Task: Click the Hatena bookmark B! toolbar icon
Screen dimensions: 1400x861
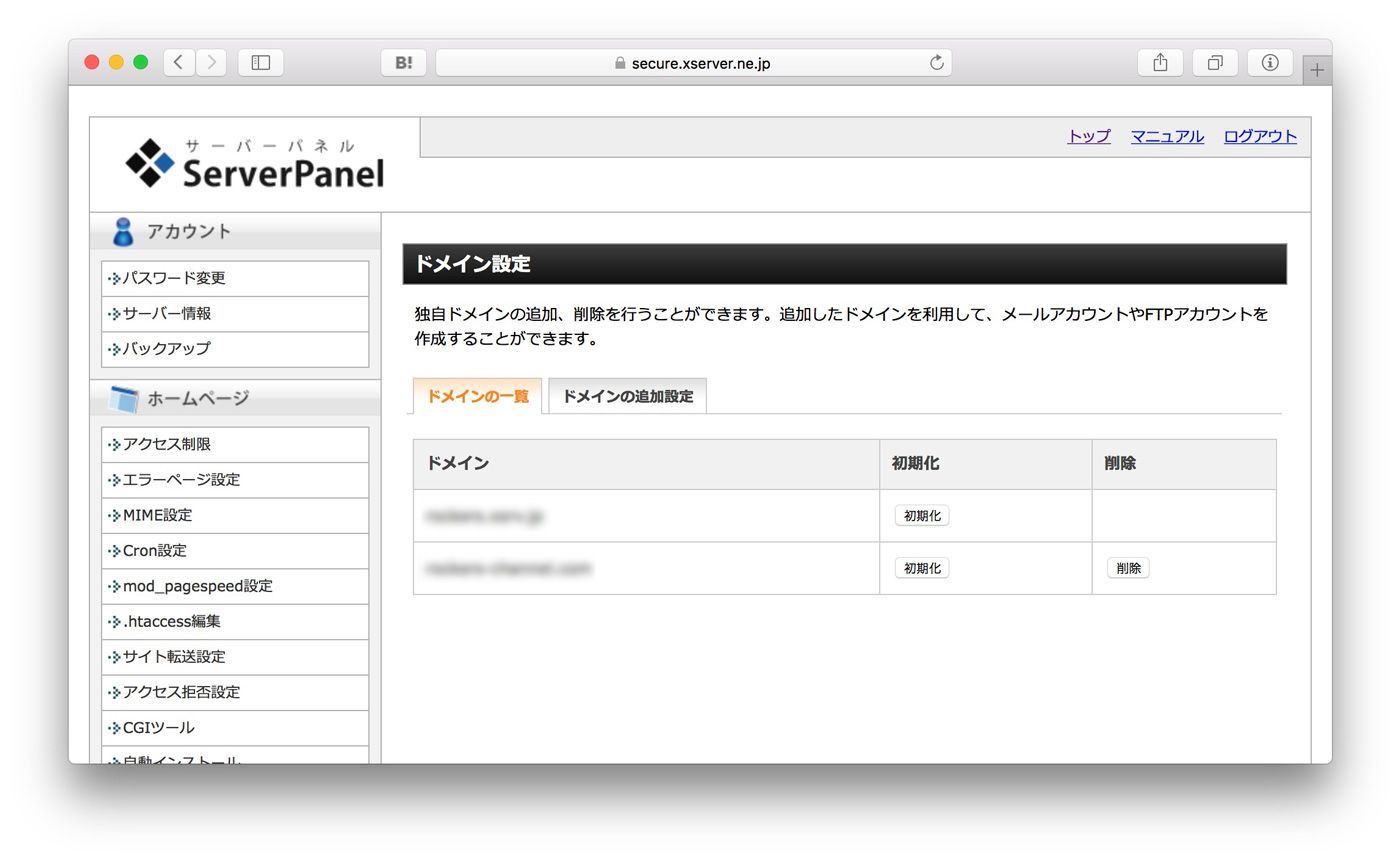Action: [x=404, y=62]
